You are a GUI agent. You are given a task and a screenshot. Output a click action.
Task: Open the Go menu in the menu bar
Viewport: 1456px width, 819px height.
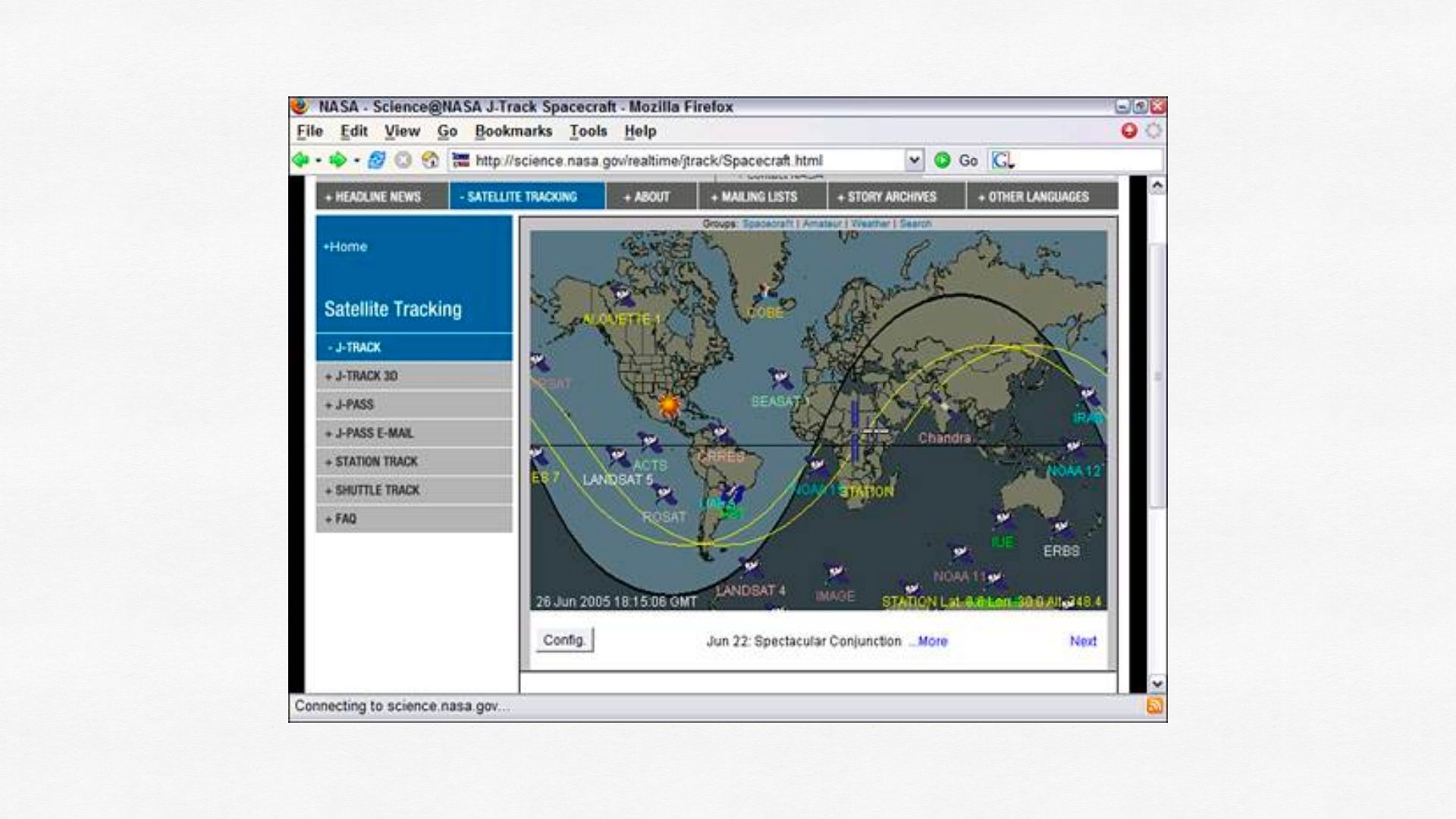coord(447,131)
